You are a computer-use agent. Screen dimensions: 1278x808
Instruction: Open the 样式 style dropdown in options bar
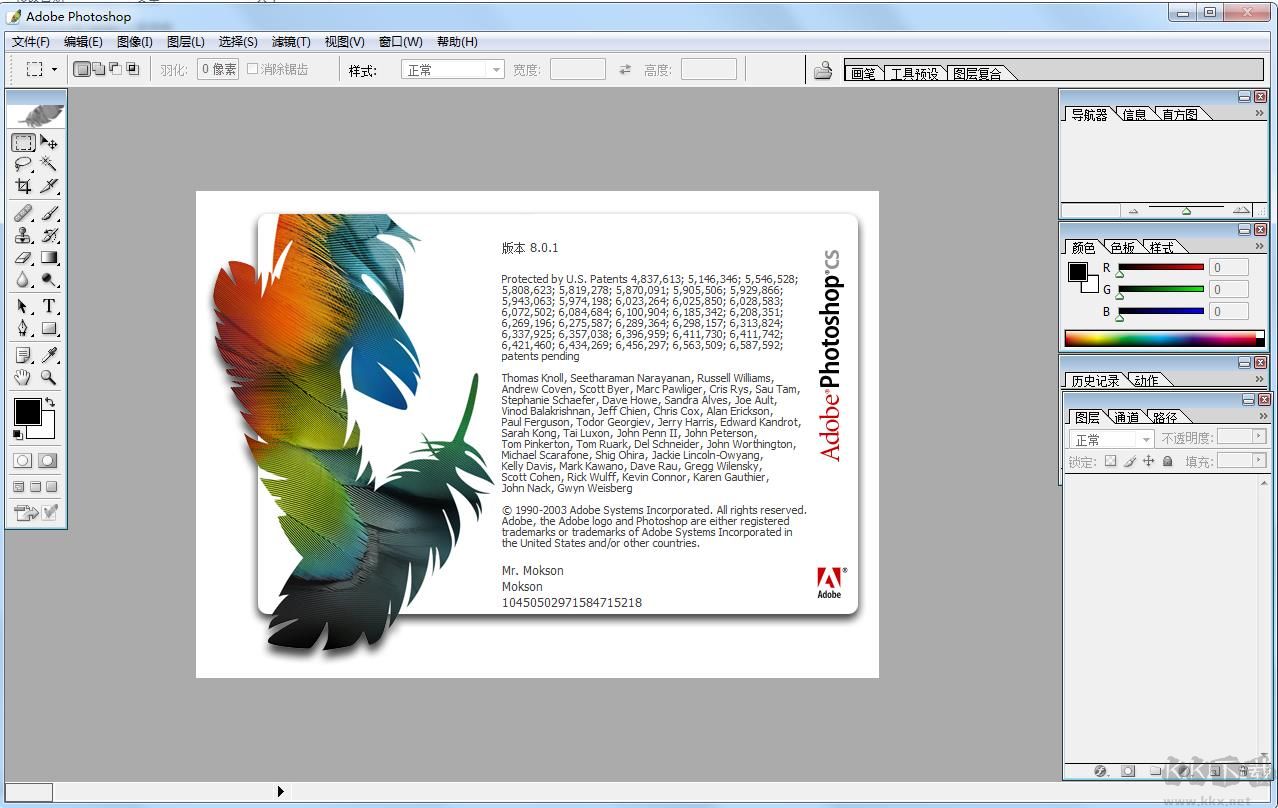pyautogui.click(x=453, y=70)
